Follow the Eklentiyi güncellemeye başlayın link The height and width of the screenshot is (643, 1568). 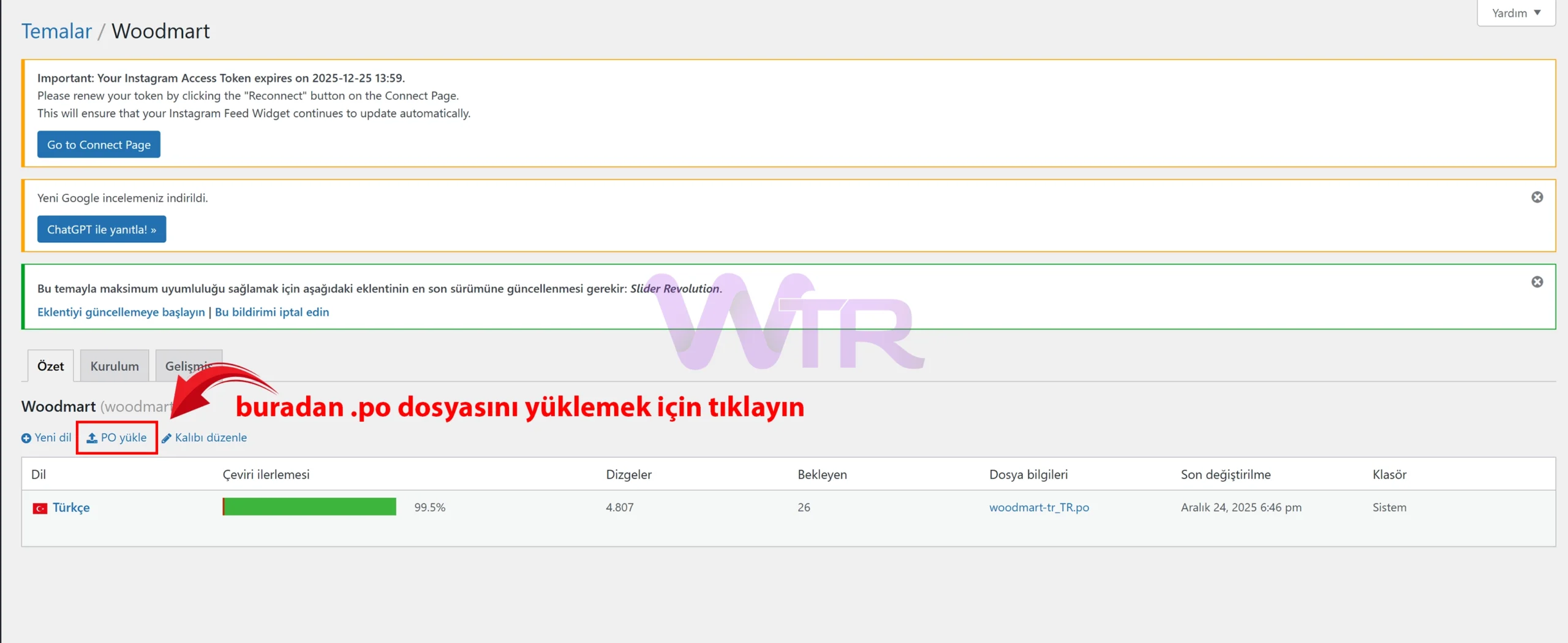point(121,312)
